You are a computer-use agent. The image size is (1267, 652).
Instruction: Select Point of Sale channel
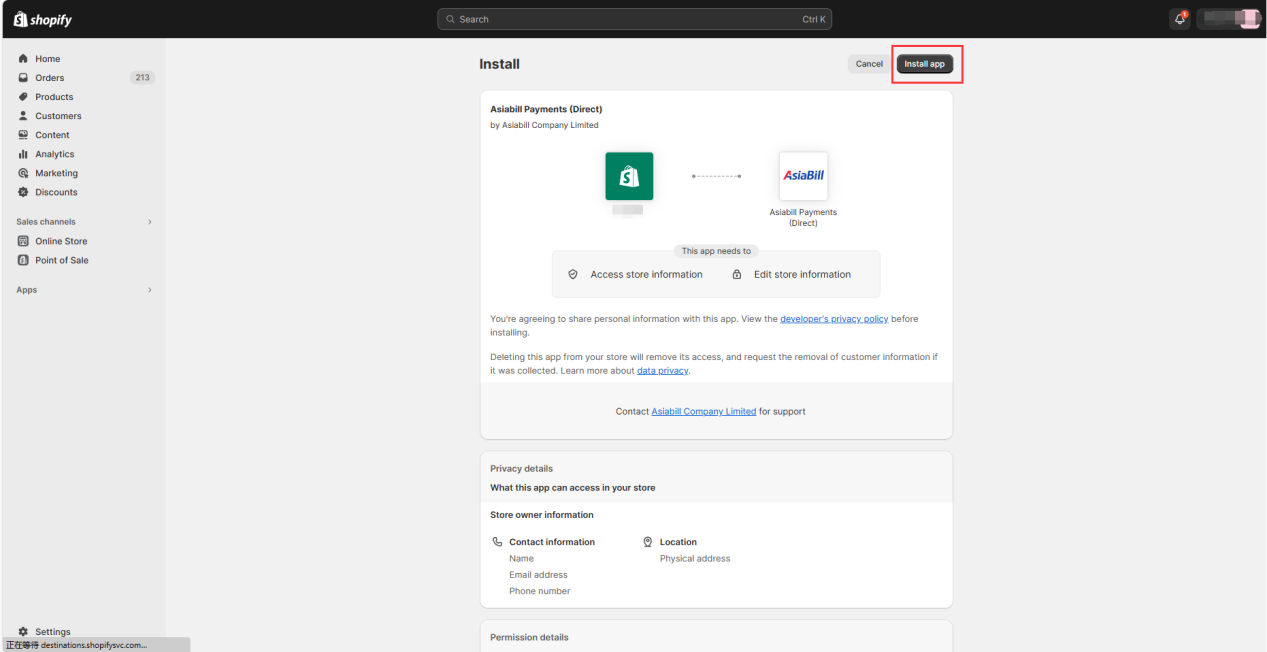(x=61, y=260)
